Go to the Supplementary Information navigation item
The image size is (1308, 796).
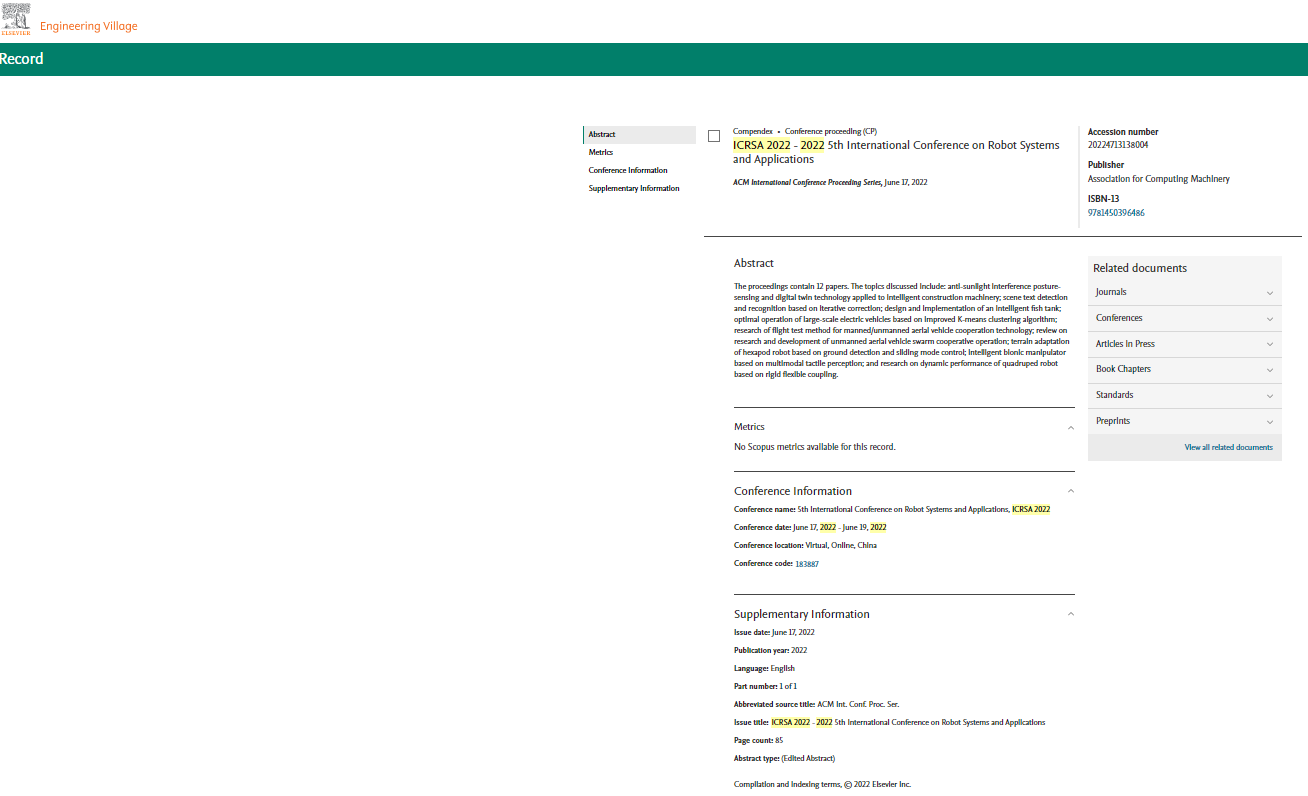634,188
